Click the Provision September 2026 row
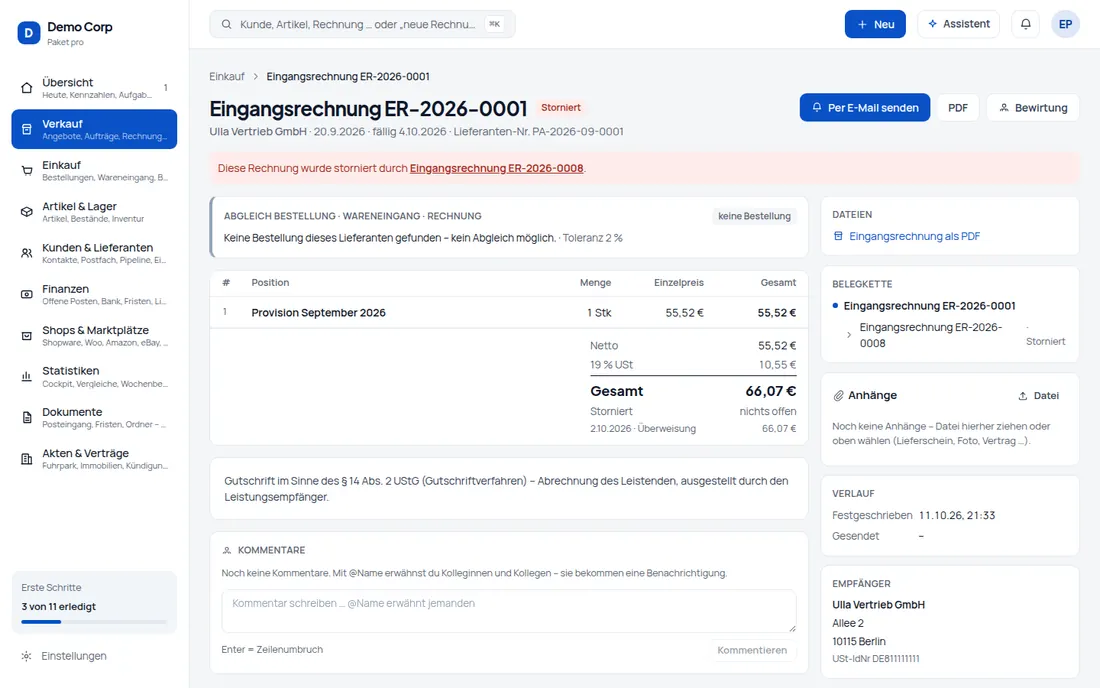 tap(509, 313)
